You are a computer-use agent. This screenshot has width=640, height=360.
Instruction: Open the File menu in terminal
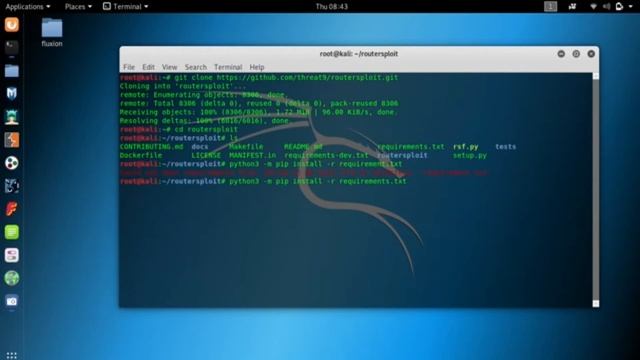(129, 67)
